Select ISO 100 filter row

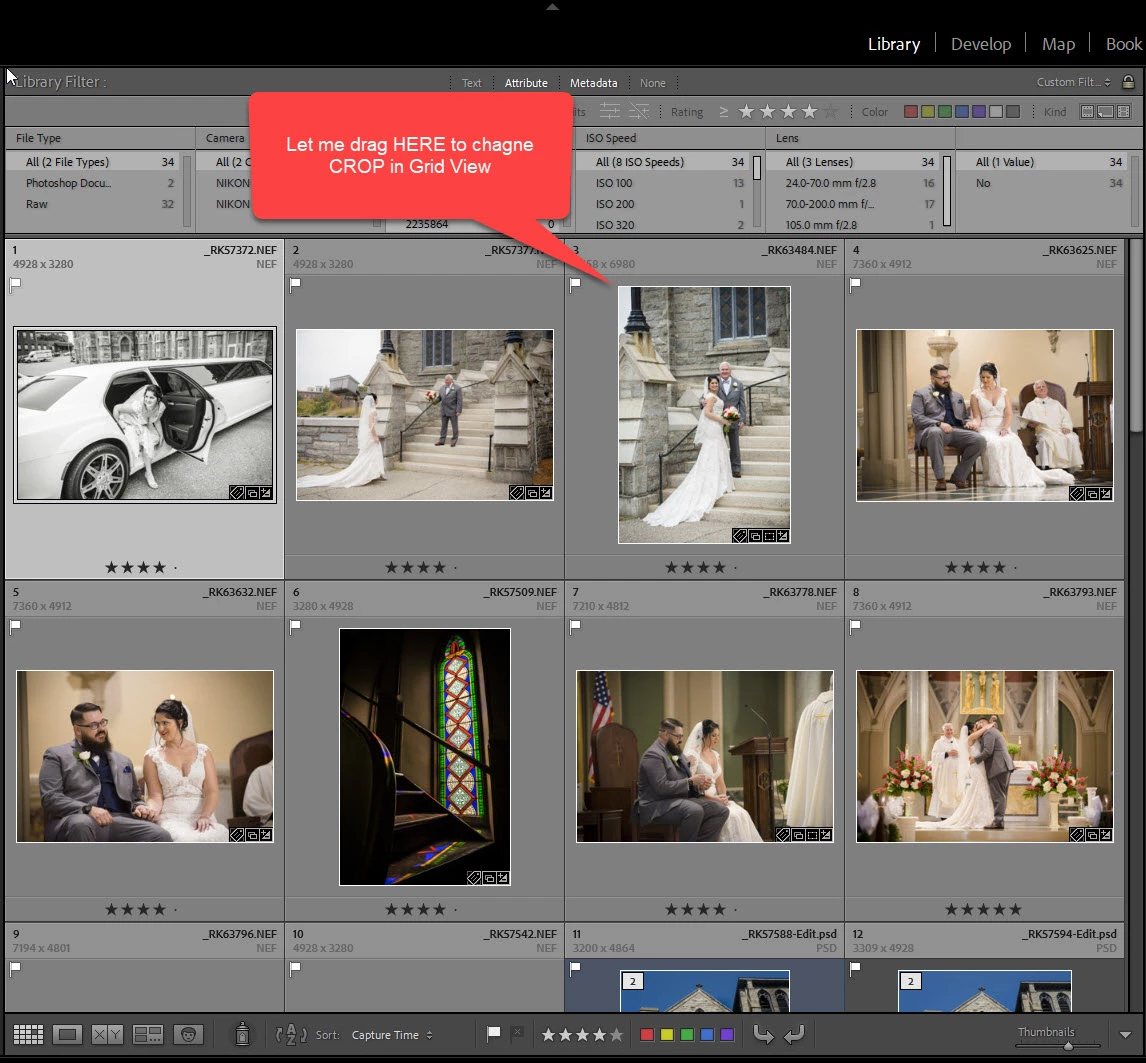point(663,183)
